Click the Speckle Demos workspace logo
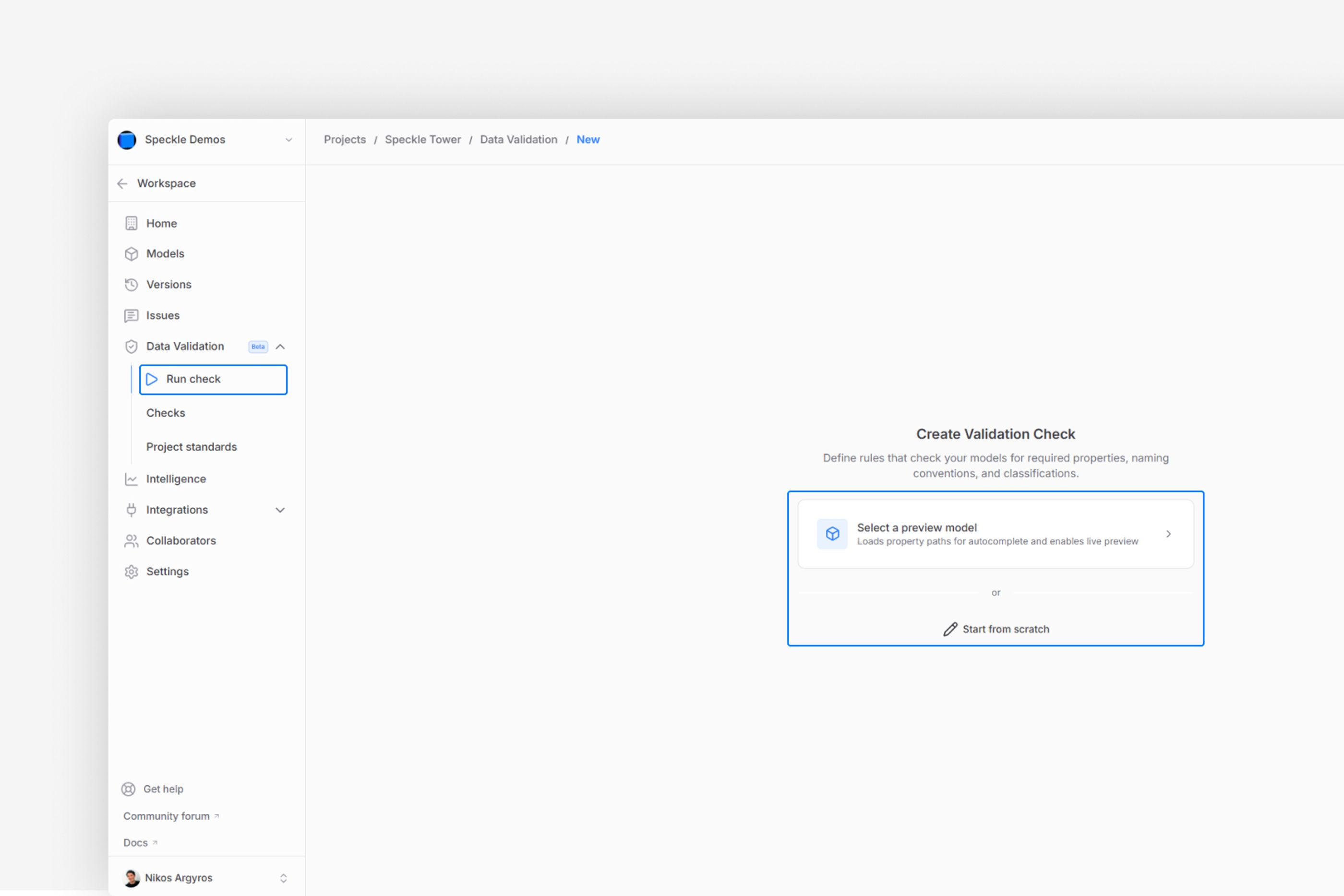The width and height of the screenshot is (1344, 896). 127,140
